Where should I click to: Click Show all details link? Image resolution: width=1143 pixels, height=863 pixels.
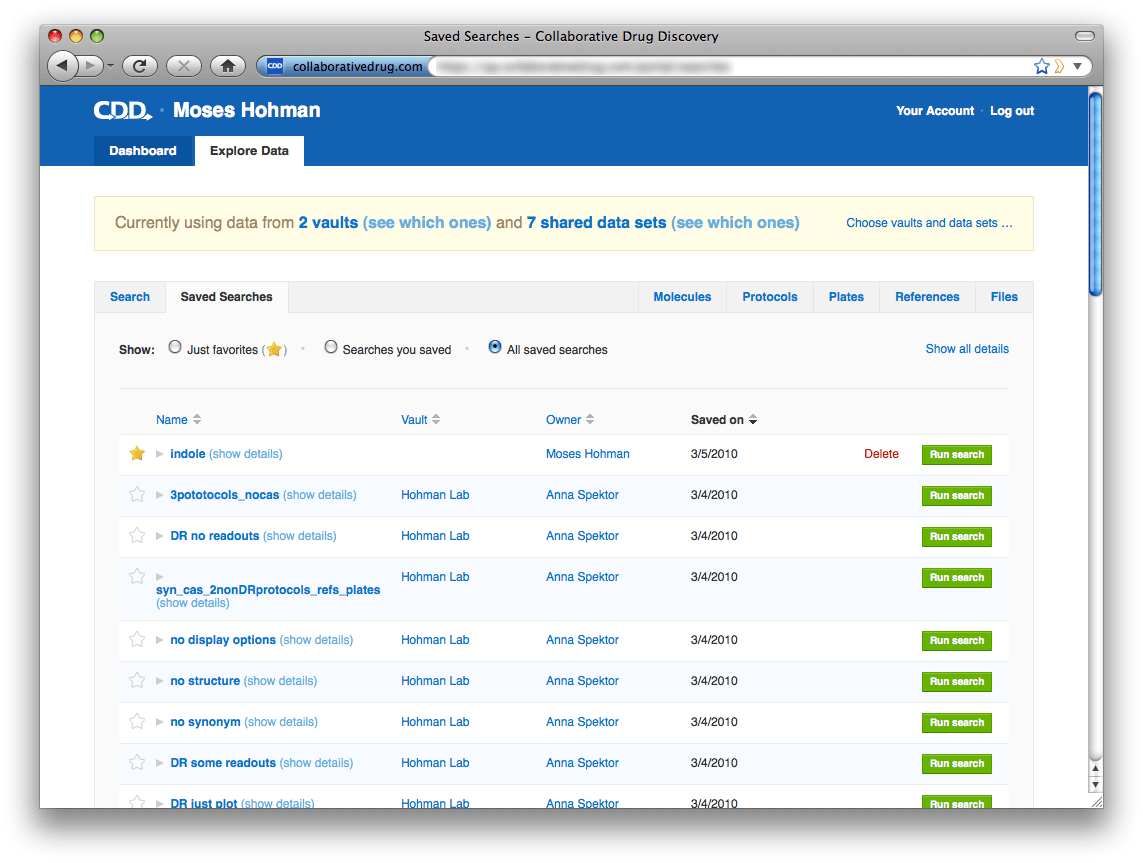pos(967,348)
